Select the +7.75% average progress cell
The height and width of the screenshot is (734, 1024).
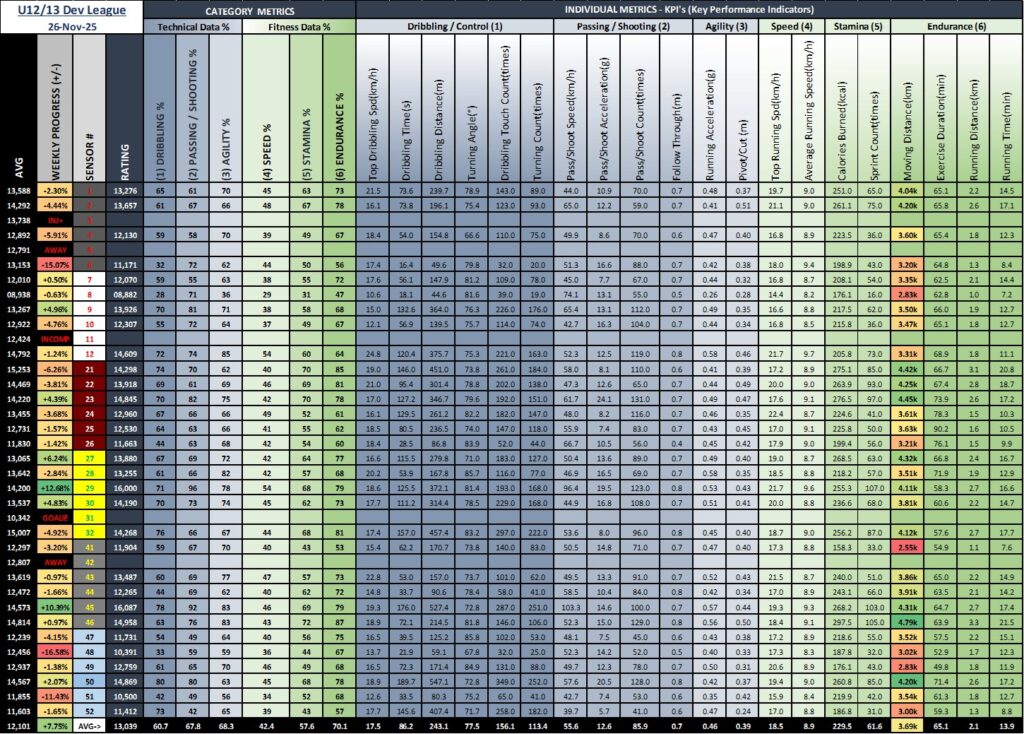point(55,725)
